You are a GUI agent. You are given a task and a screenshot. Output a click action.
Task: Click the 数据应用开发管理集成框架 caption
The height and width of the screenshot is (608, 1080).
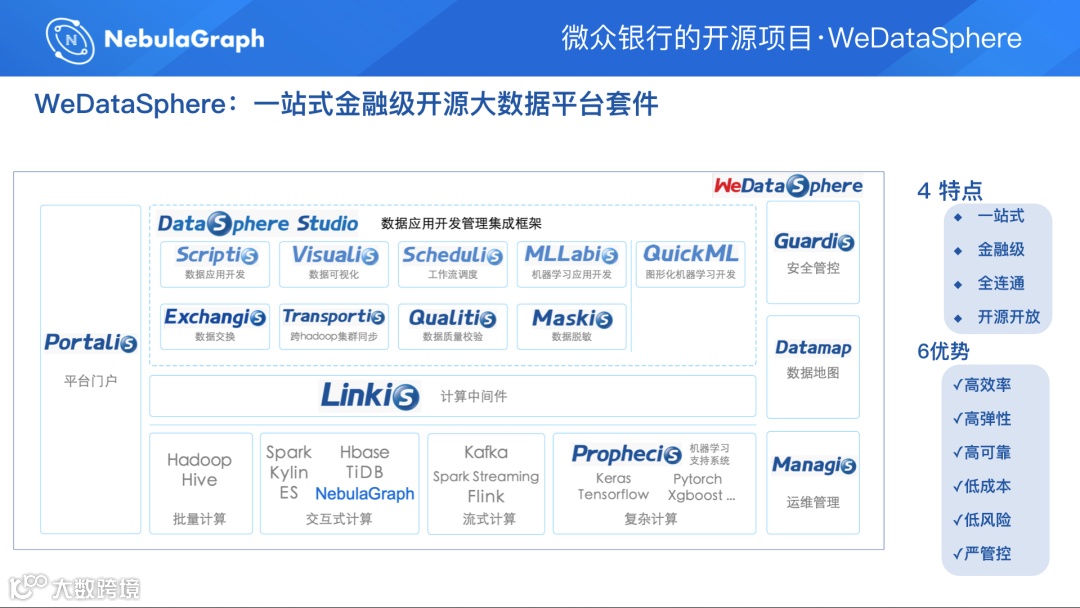click(461, 223)
